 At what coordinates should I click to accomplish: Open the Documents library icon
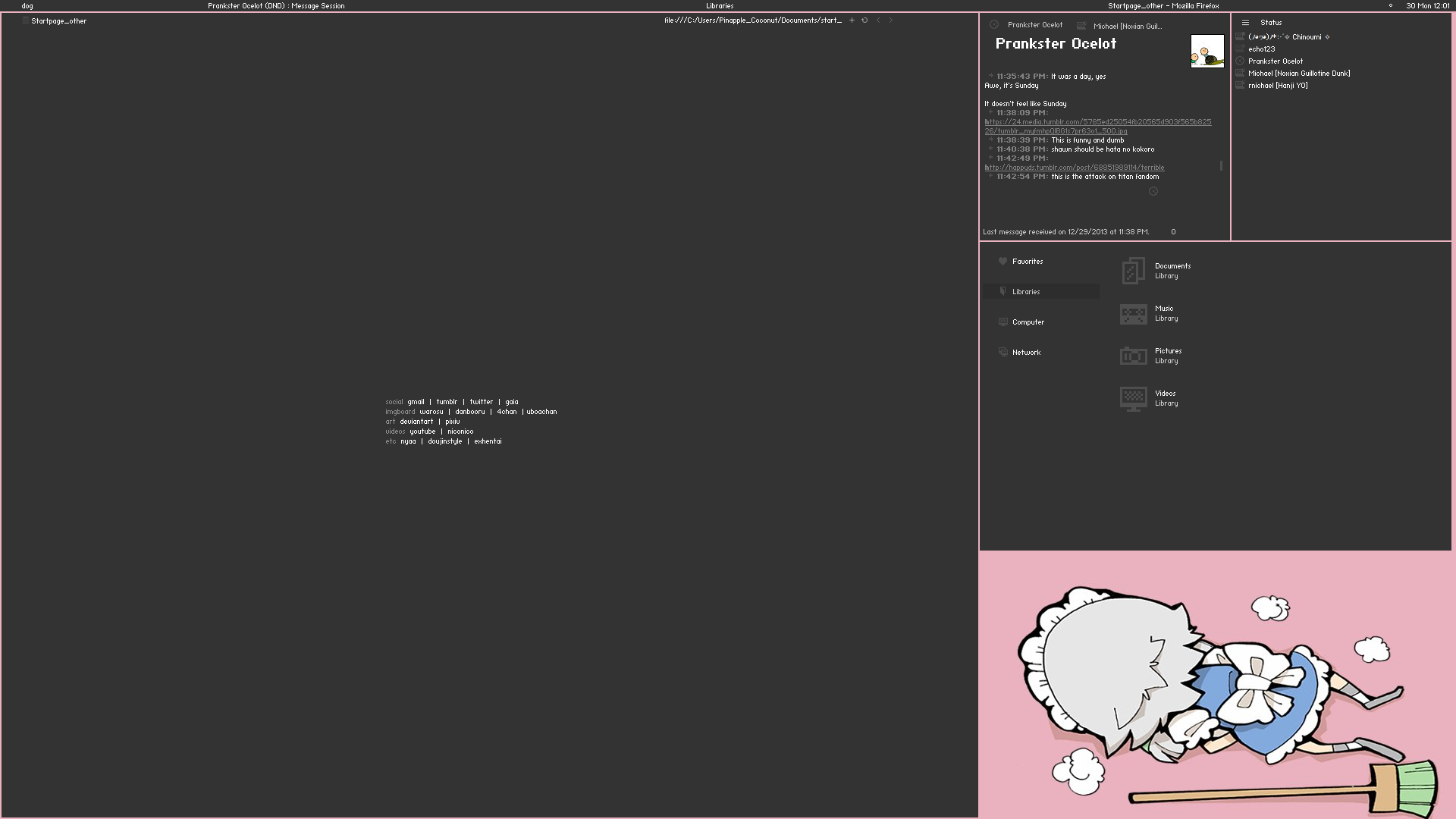pos(1133,271)
